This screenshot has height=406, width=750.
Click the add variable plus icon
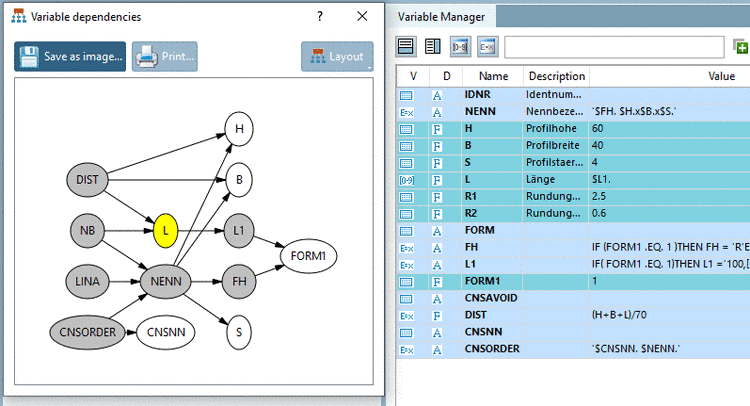coord(740,47)
